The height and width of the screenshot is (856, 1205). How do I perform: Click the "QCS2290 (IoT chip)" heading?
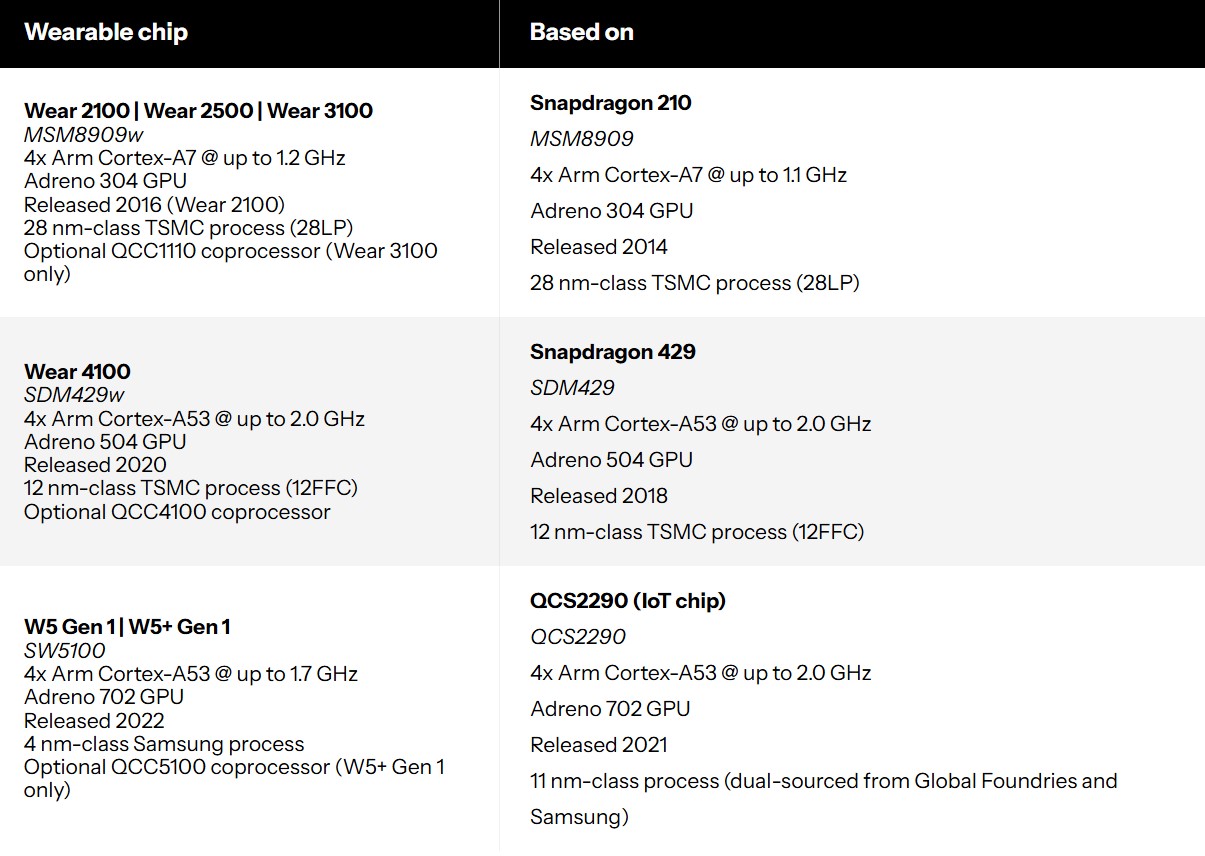point(627,601)
